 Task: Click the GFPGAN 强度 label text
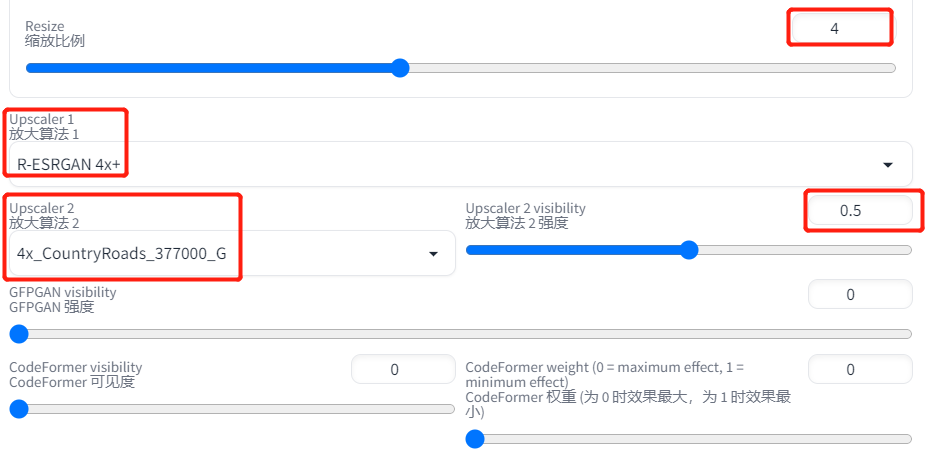pyautogui.click(x=51, y=307)
